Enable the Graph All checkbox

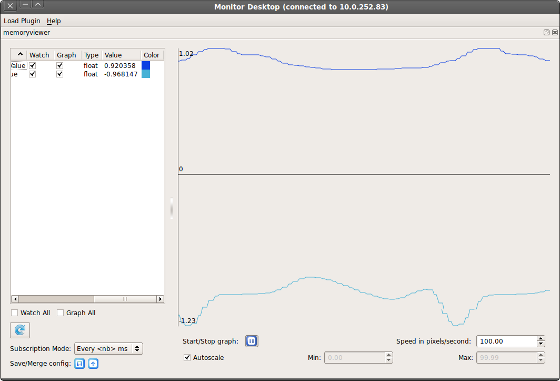pos(60,313)
